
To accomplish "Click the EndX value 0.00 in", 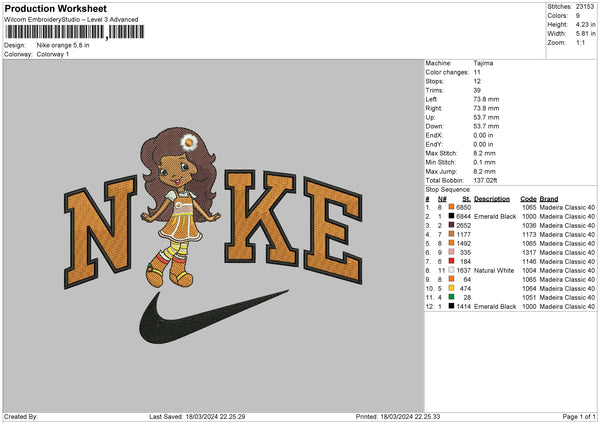I will point(483,135).
